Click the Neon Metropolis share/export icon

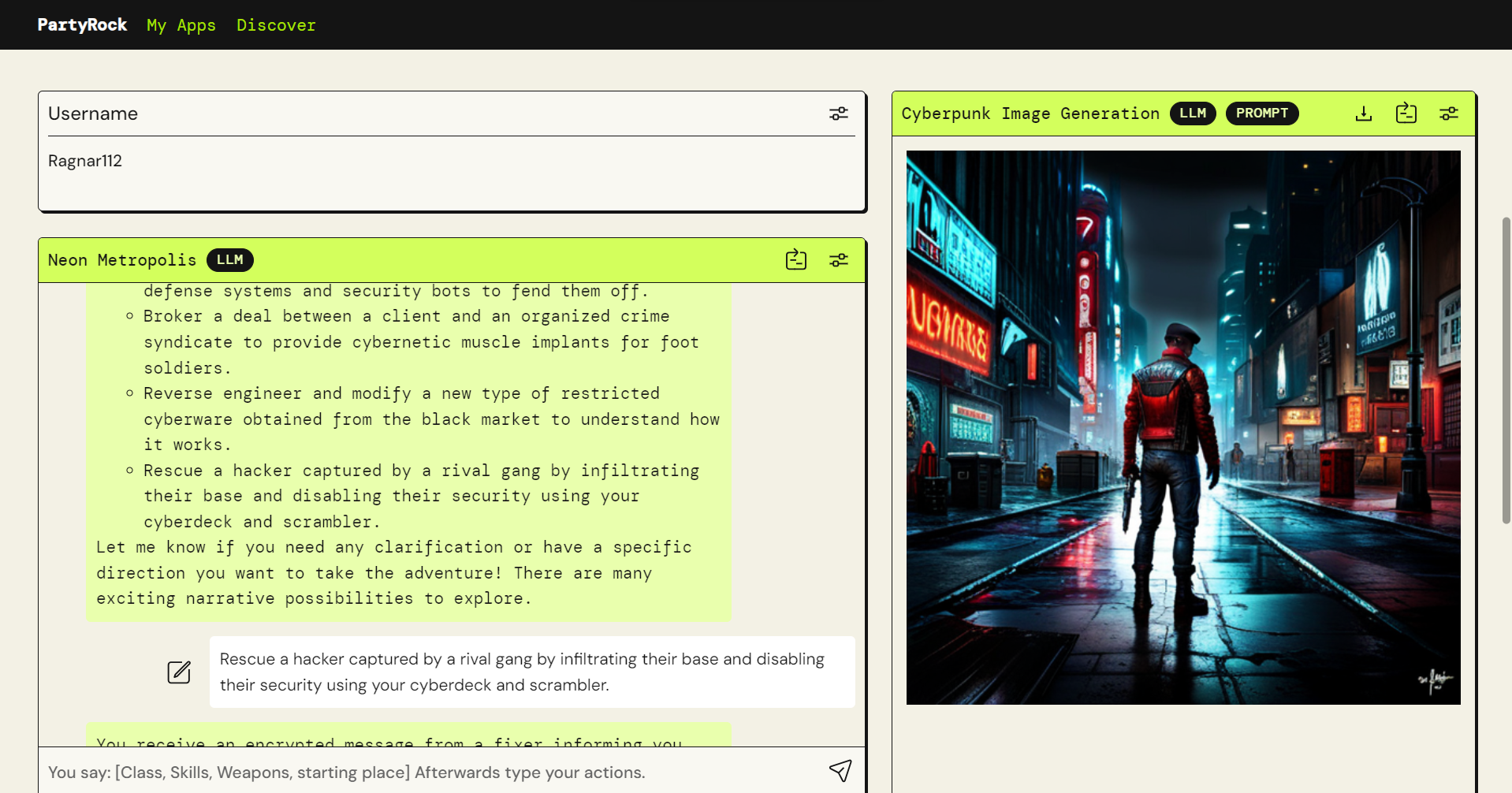tap(796, 260)
